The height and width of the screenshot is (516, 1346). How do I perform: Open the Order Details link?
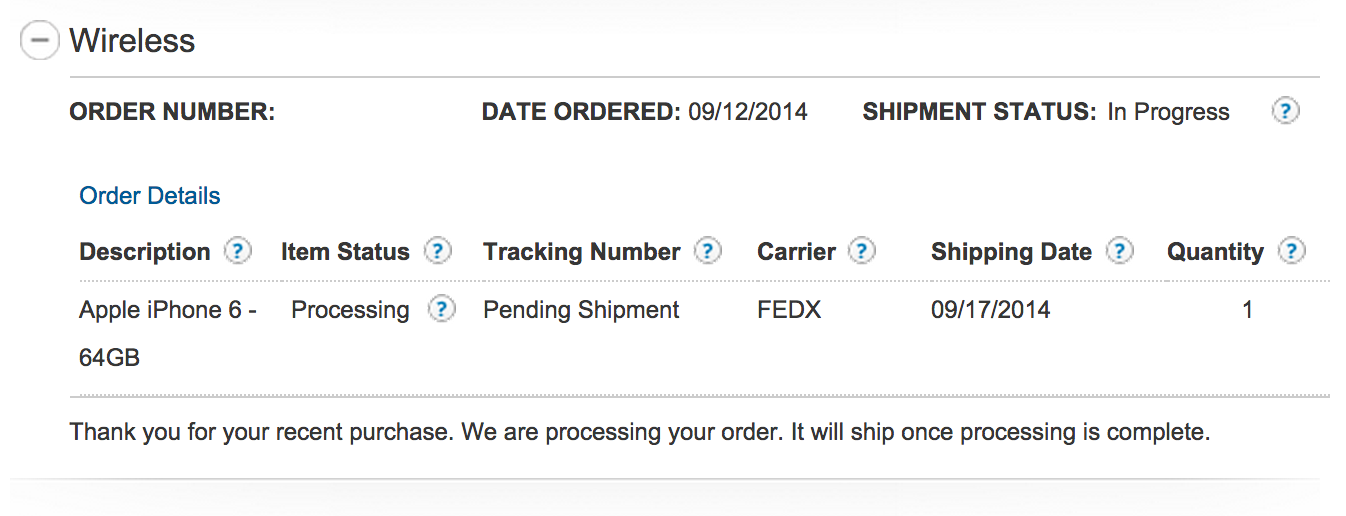point(150,196)
